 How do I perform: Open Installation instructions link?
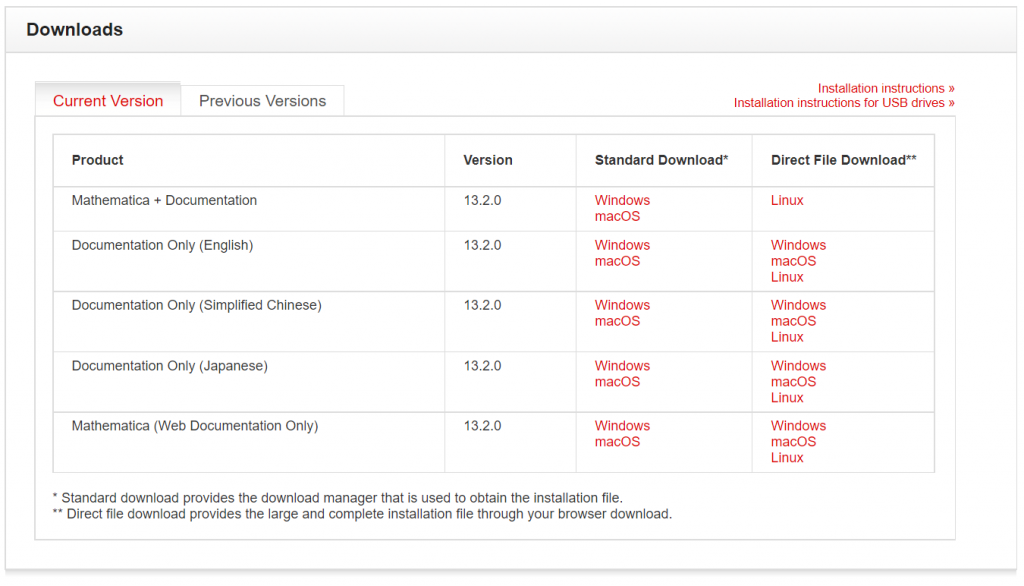pyautogui.click(x=884, y=88)
